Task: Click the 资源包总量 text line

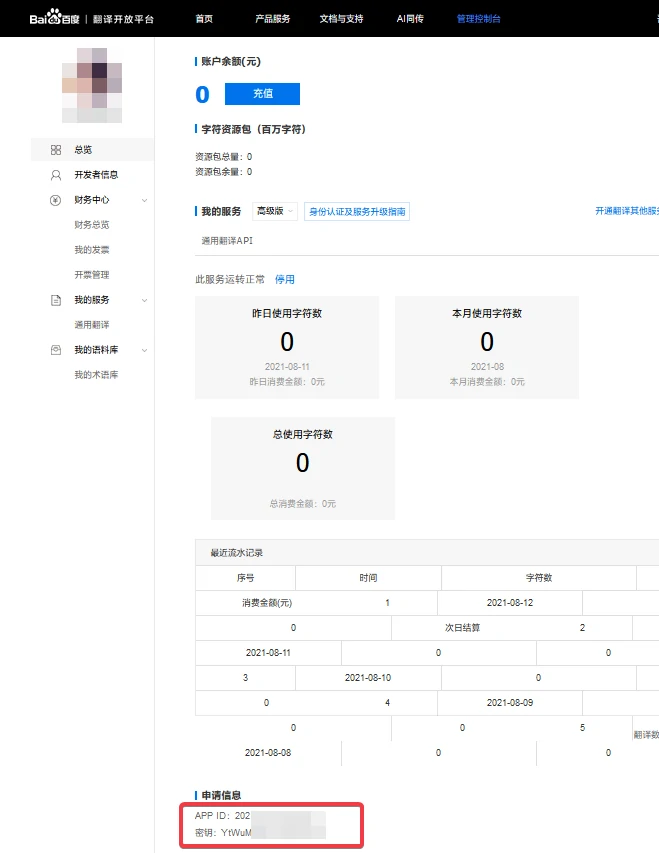Action: (224, 157)
